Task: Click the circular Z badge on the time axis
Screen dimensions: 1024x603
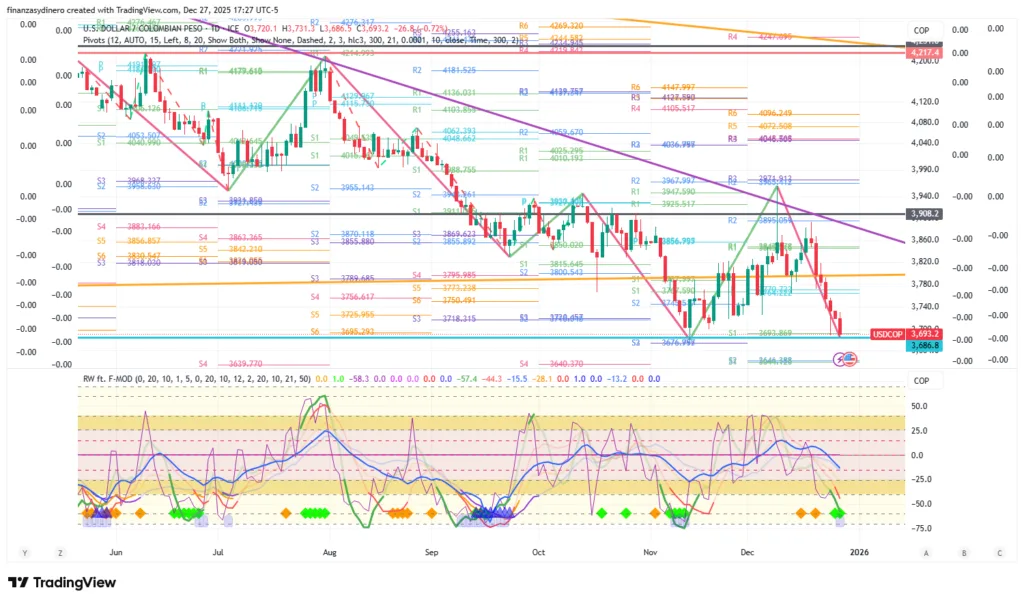Action: [60, 552]
